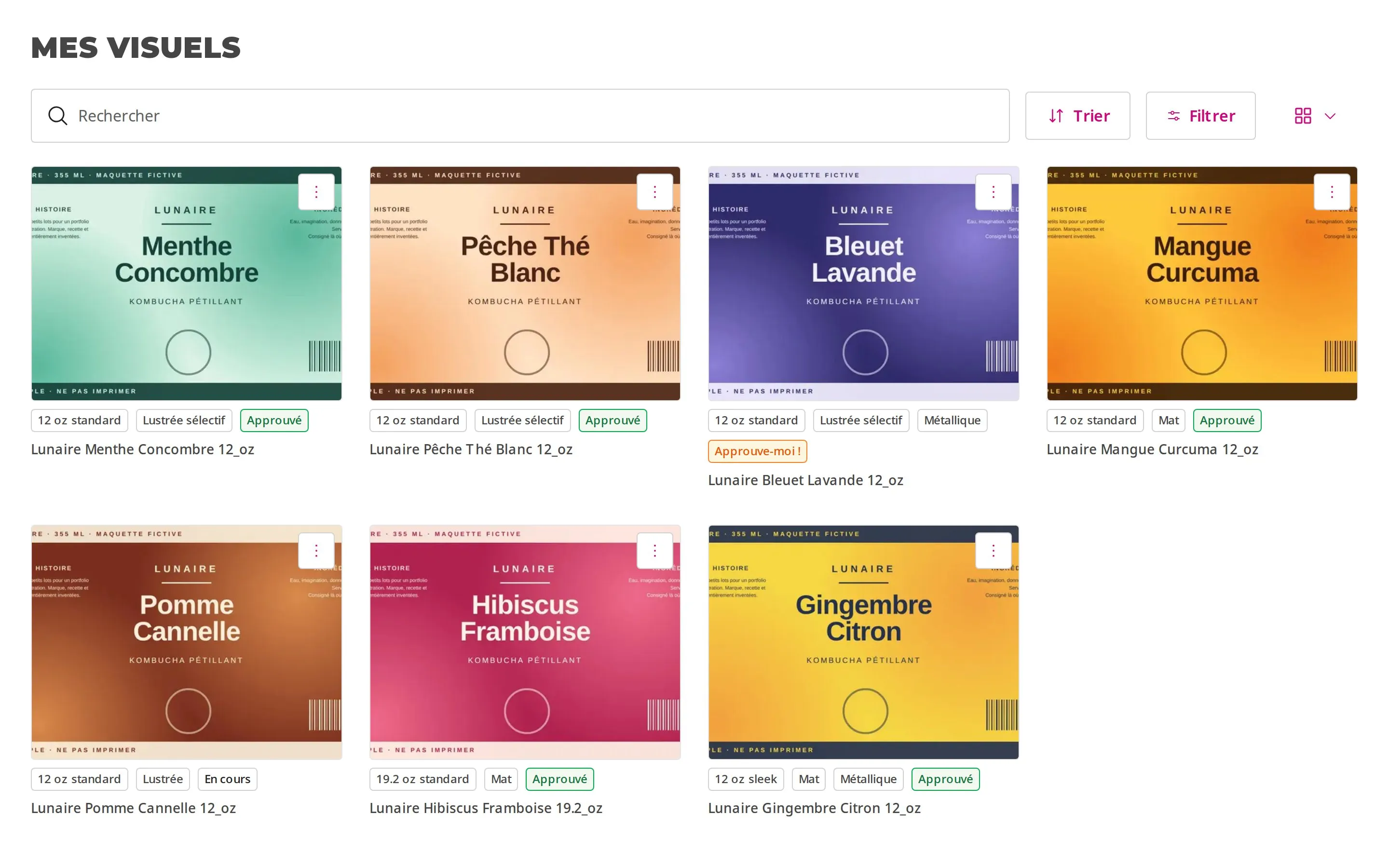Screen dimensions: 1389x868
Task: Open the Filtrer filter button
Action: point(1201,116)
